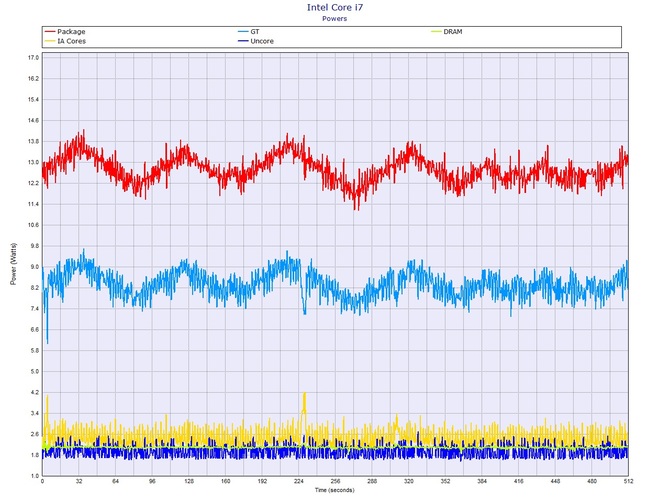This screenshot has width=670, height=502.
Task: Click the 'Powers' subtitle
Action: (x=335, y=18)
